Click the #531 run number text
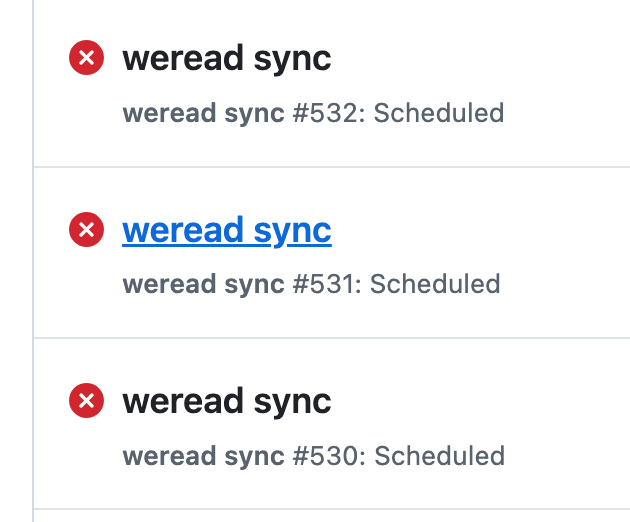This screenshot has height=522, width=630. [327, 284]
